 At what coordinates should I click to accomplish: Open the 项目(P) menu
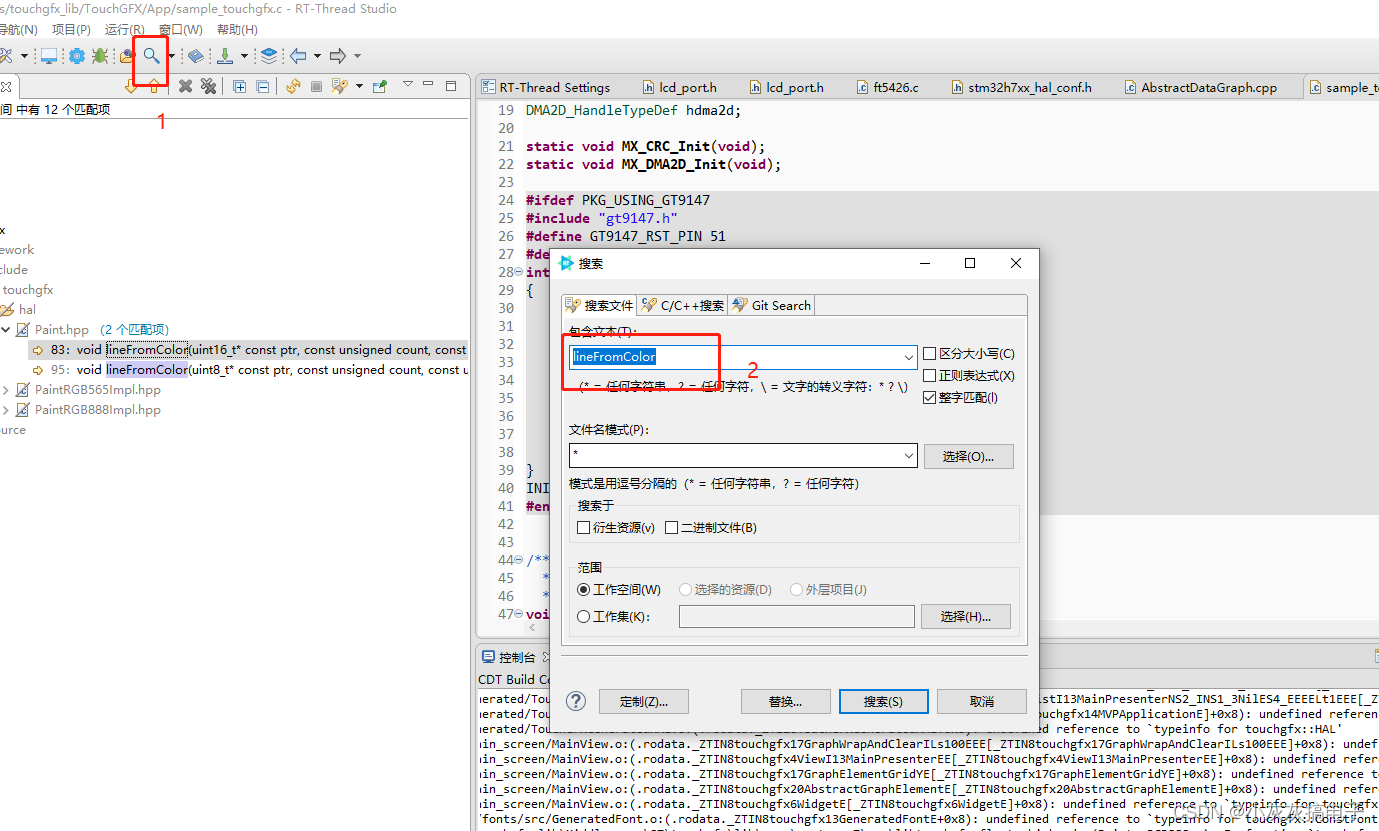point(71,30)
